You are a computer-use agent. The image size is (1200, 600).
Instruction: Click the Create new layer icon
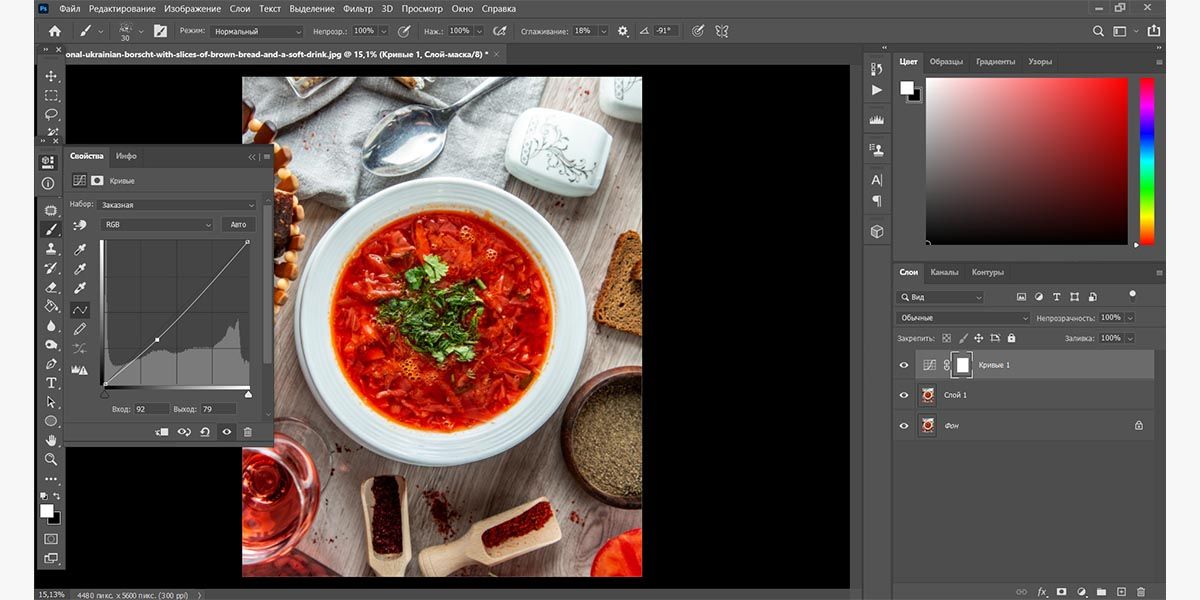(x=1122, y=592)
